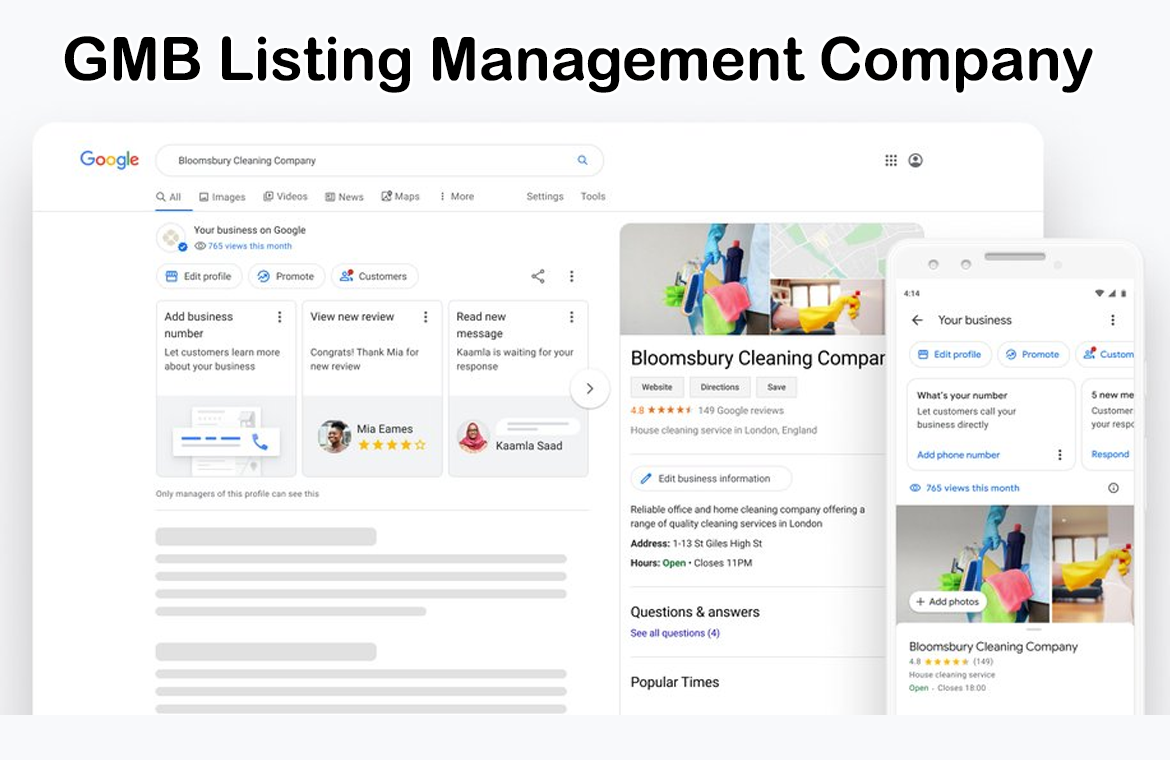Click in the Google search box
Image resolution: width=1170 pixels, height=760 pixels.
pos(379,160)
